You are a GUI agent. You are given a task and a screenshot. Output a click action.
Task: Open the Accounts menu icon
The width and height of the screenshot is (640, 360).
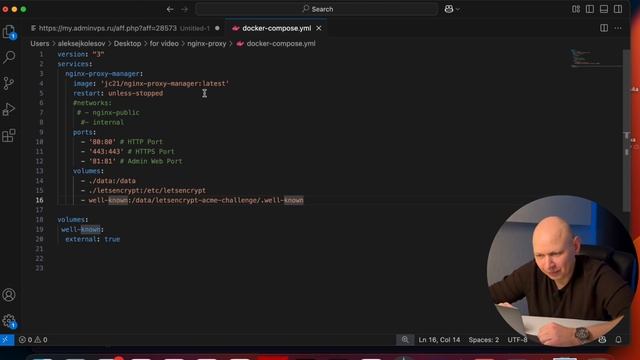point(9,295)
